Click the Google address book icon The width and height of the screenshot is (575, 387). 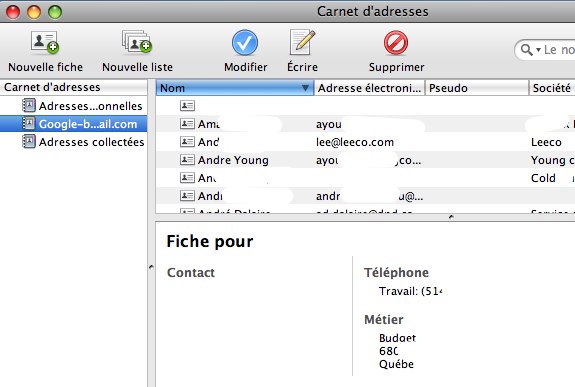click(29, 124)
